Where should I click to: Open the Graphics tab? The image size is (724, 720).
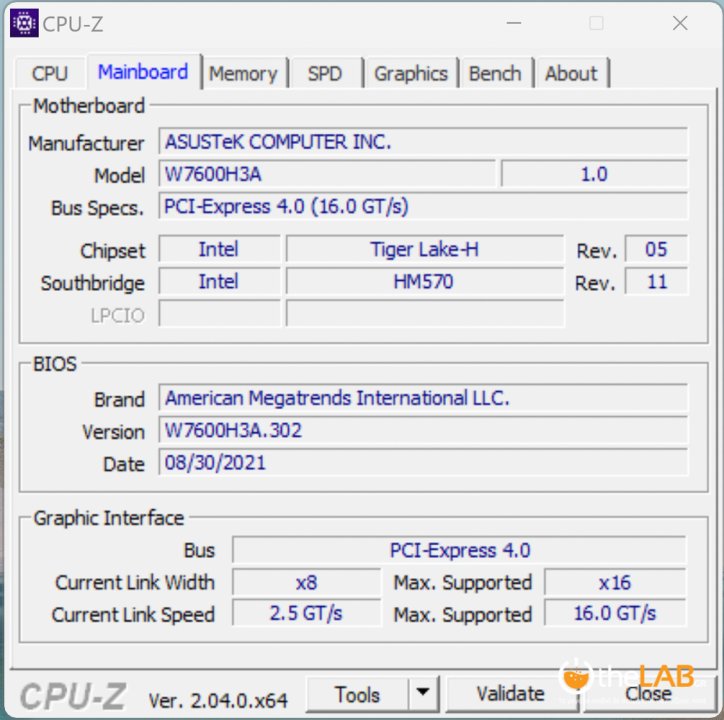pyautogui.click(x=411, y=73)
